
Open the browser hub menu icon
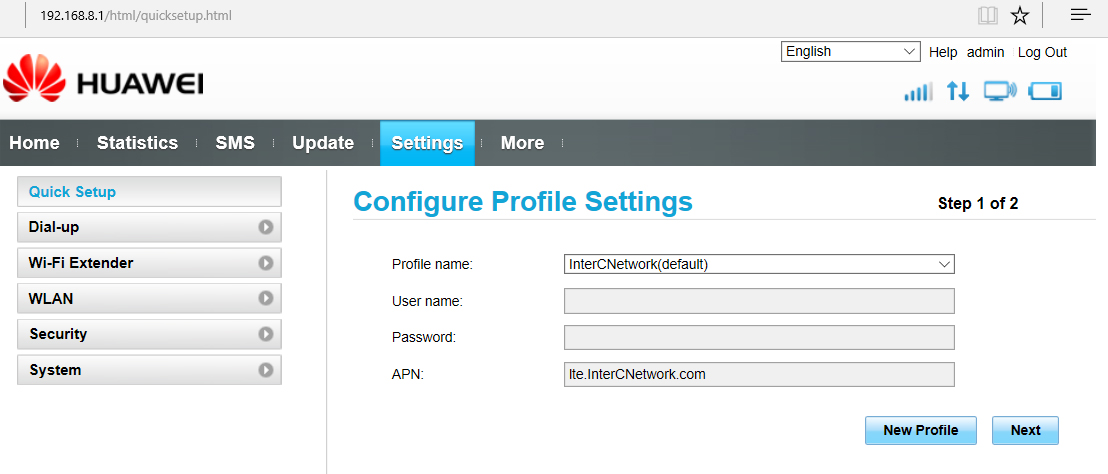1081,14
